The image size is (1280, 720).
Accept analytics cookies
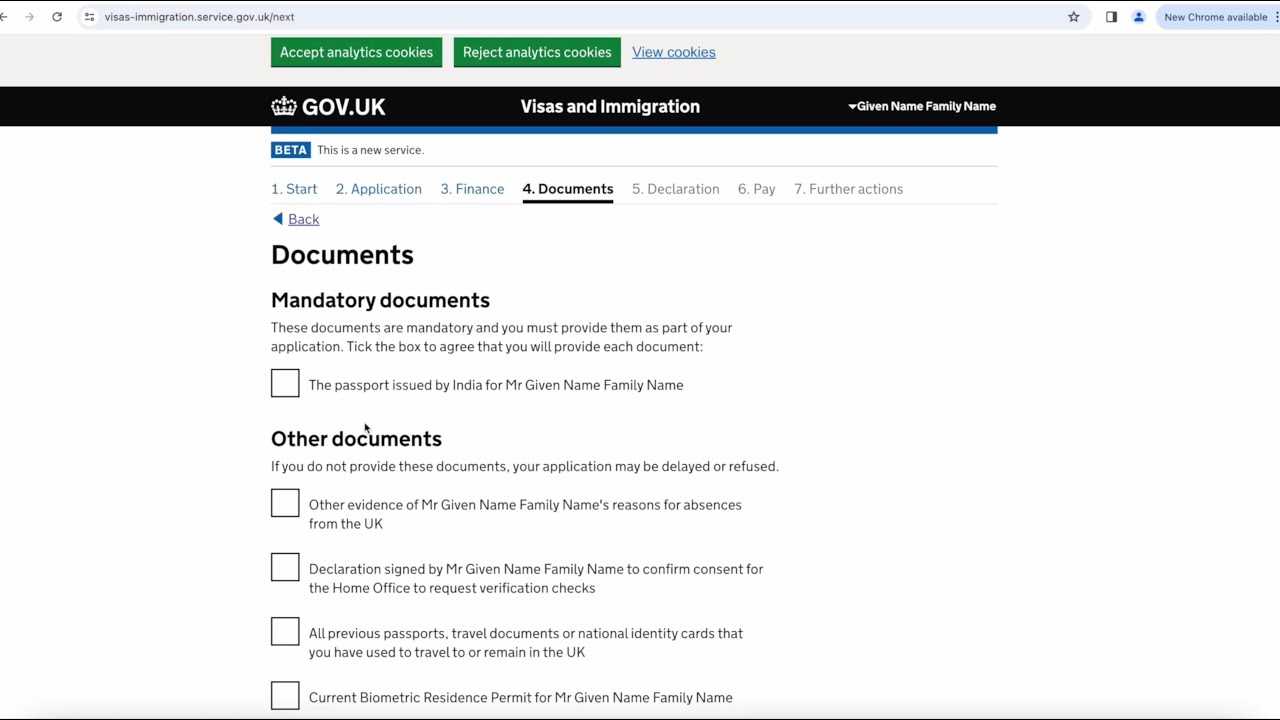coord(356,52)
